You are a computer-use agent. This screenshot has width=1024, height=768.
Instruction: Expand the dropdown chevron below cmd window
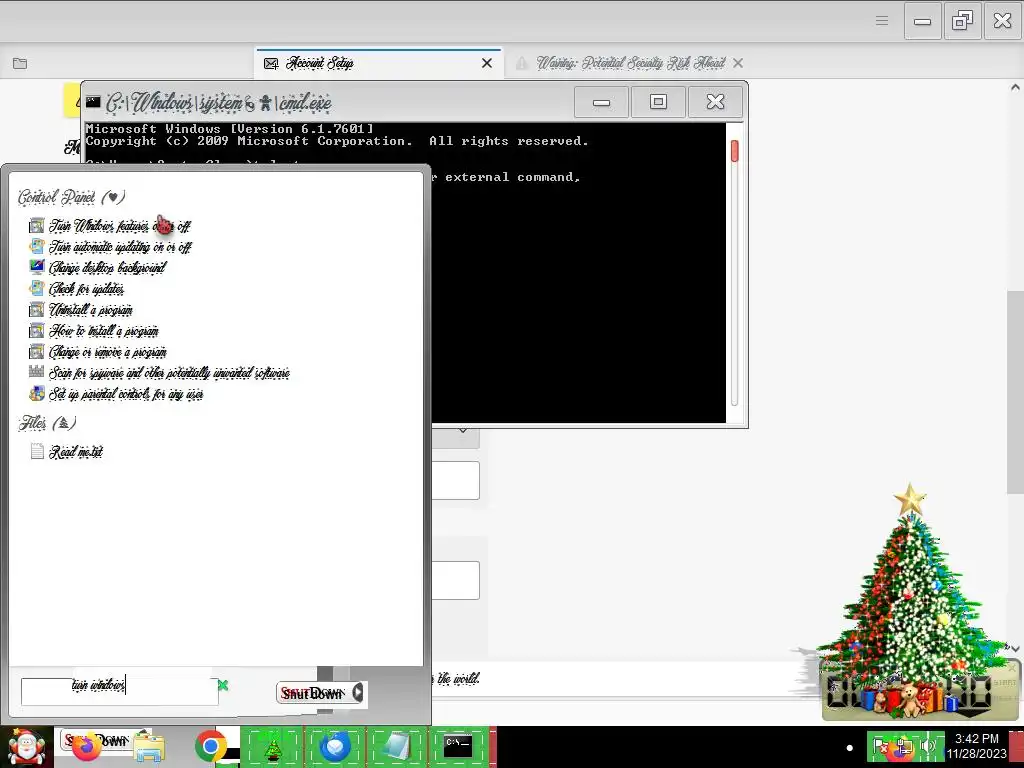coord(462,430)
